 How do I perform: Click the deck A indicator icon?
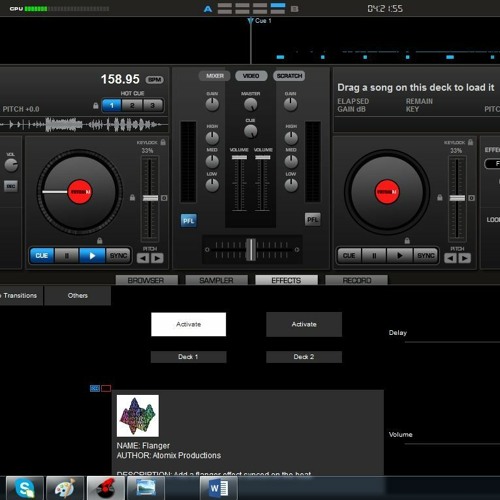click(208, 9)
